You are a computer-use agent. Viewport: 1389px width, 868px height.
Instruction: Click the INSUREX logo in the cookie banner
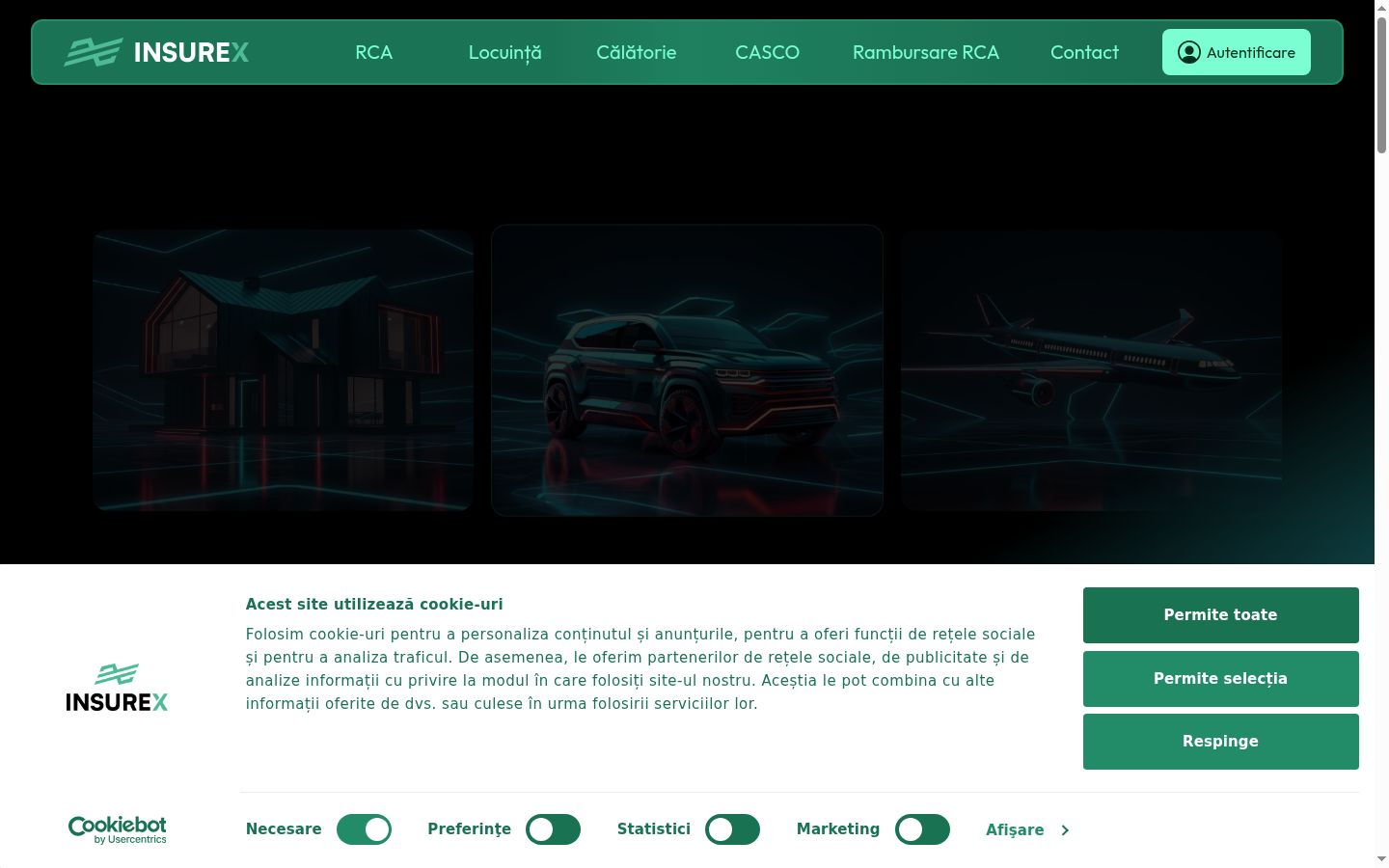tap(117, 688)
